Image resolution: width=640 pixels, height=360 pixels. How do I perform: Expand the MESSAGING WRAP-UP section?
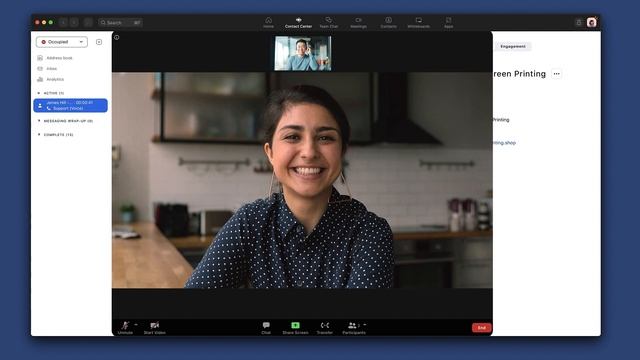click(x=39, y=121)
